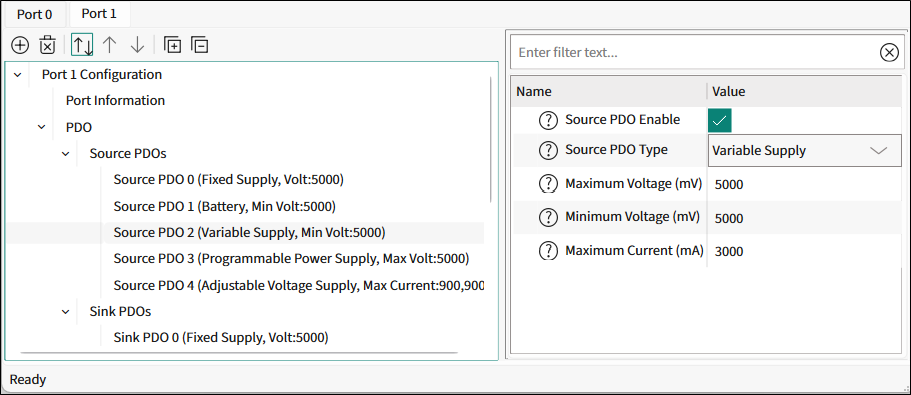Open help for Source PDO Enable
Image resolution: width=911 pixels, height=395 pixels.
(x=548, y=121)
